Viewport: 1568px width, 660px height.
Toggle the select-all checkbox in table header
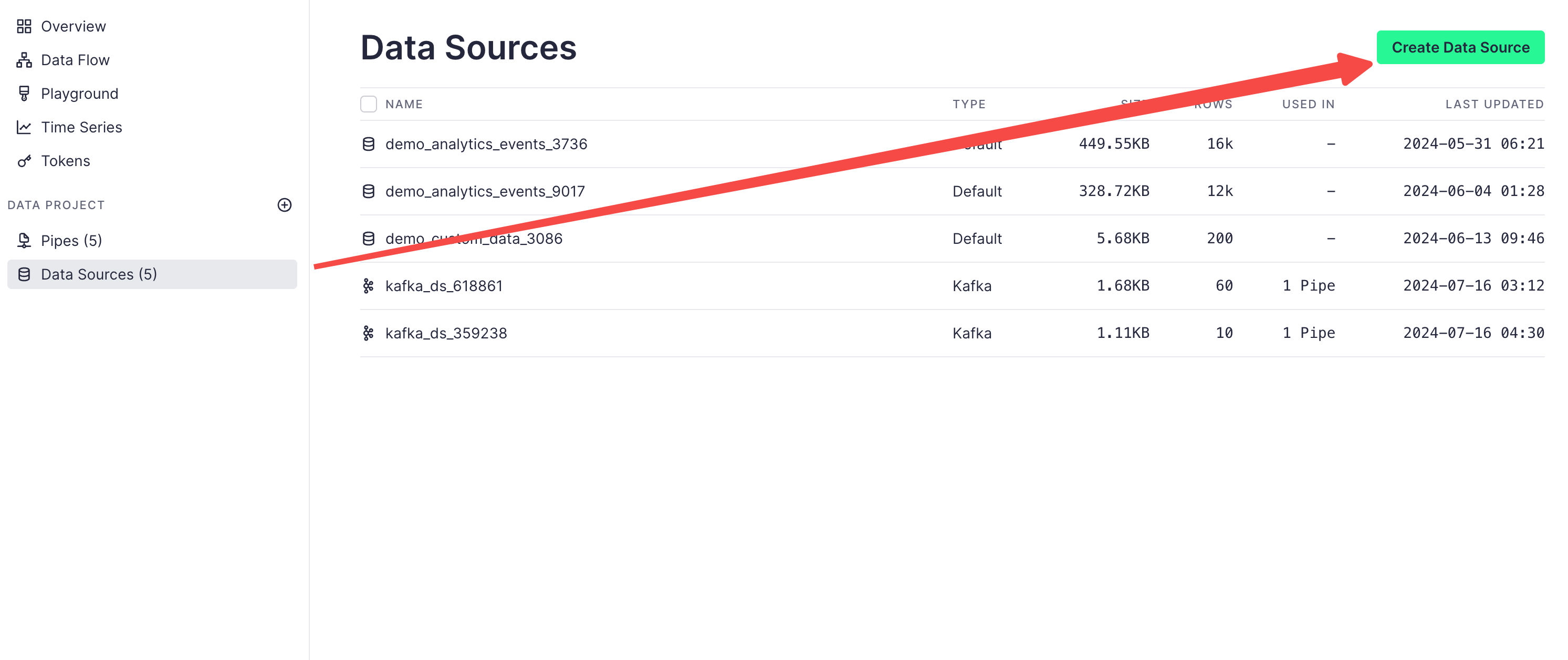click(x=368, y=104)
